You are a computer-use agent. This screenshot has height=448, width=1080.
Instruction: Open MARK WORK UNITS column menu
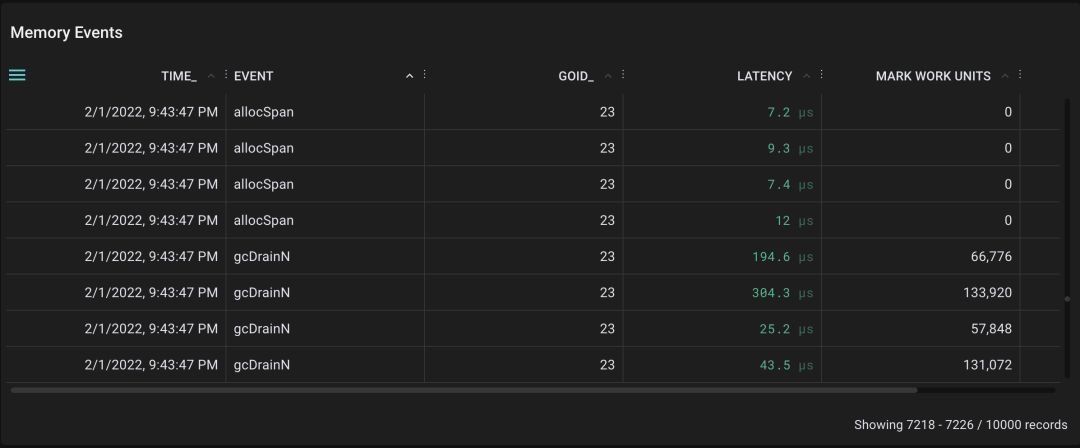click(x=1020, y=75)
